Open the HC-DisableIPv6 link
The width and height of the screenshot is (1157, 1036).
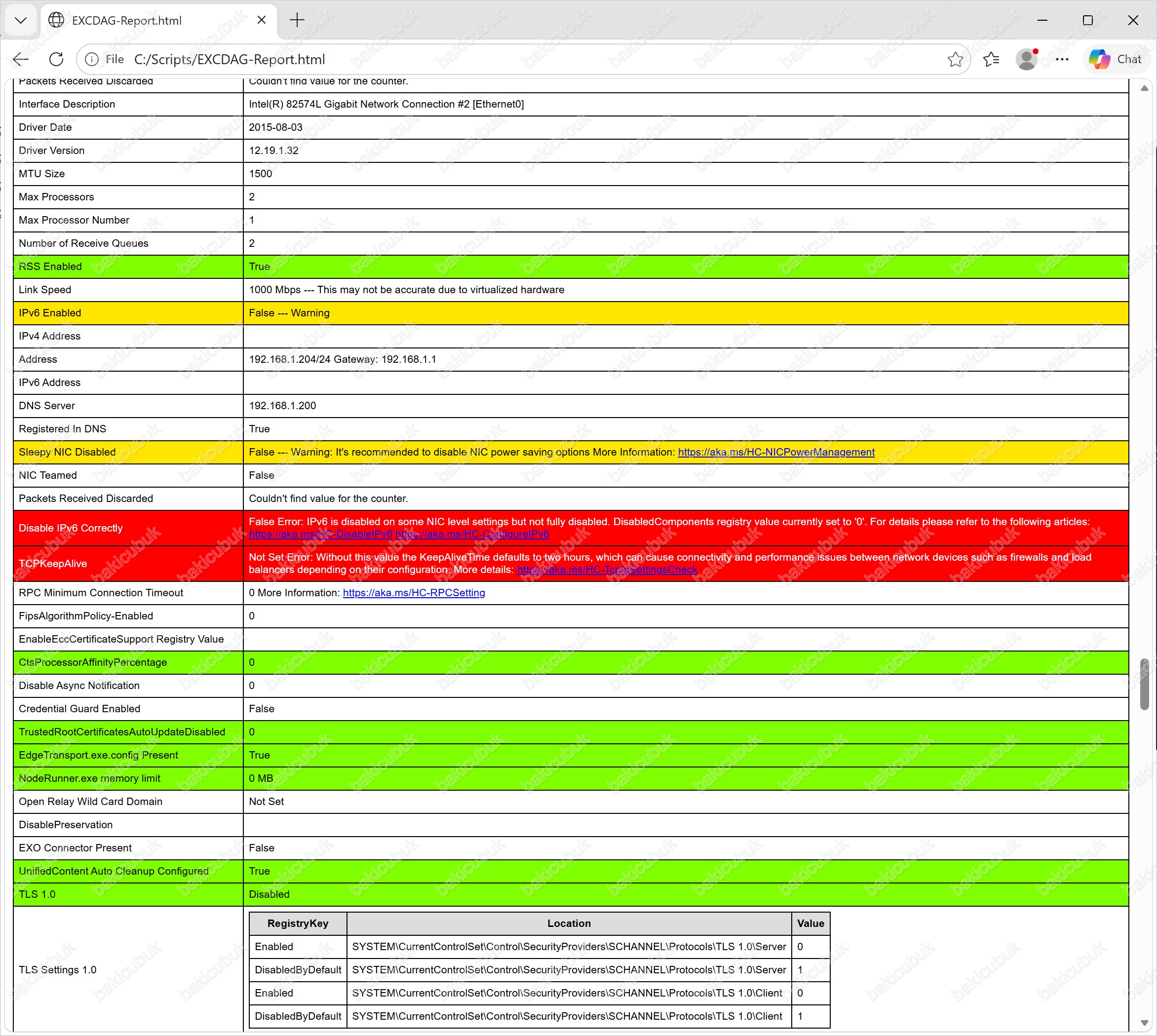coord(320,534)
